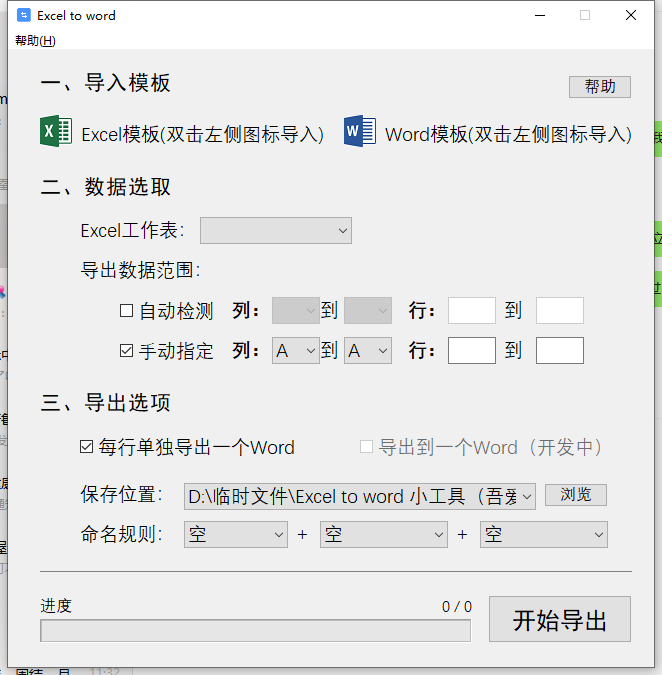Minimize the Excel to word window
Screen dimensions: 662x675
[x=540, y=15]
